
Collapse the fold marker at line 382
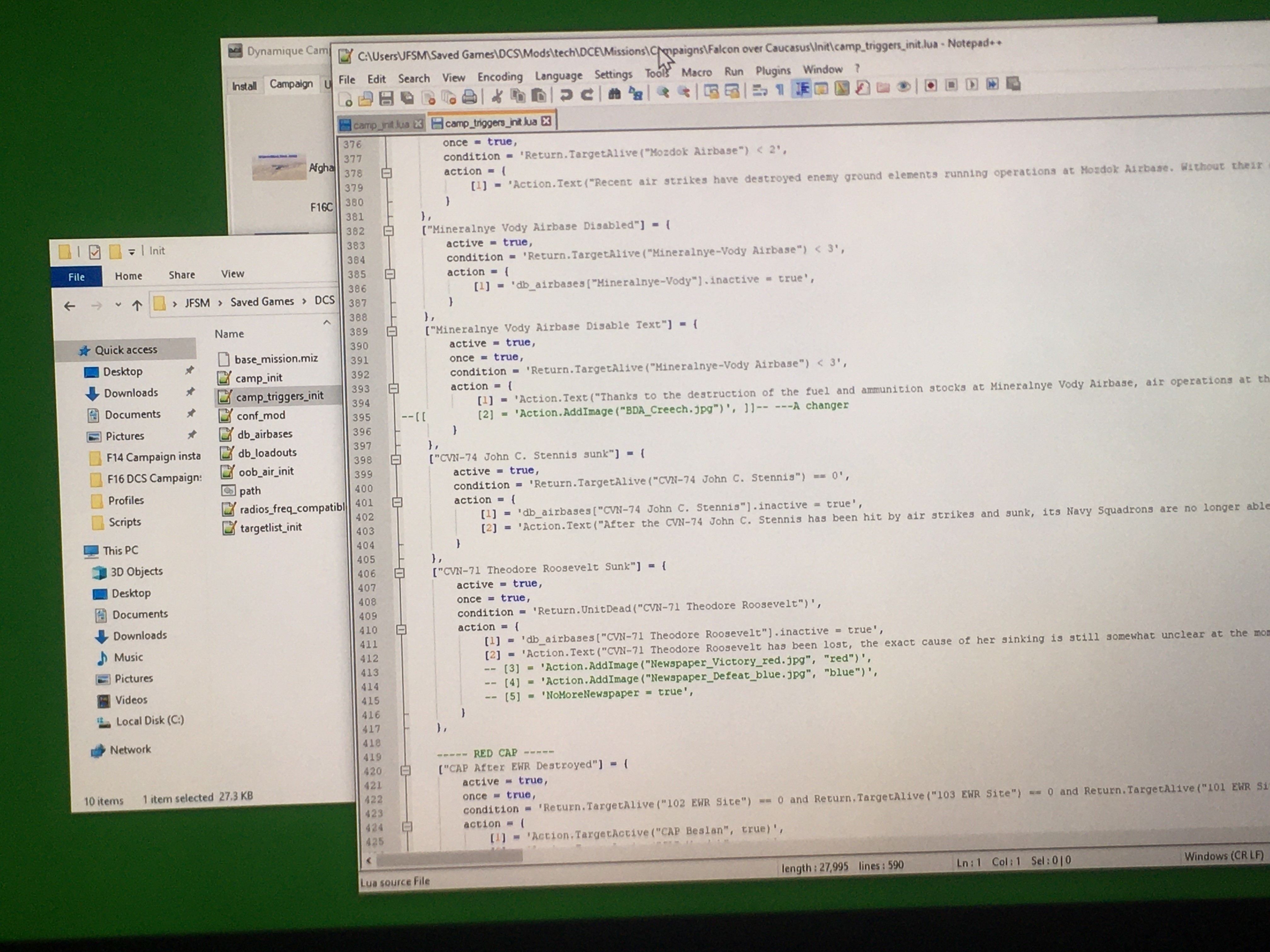tap(389, 231)
